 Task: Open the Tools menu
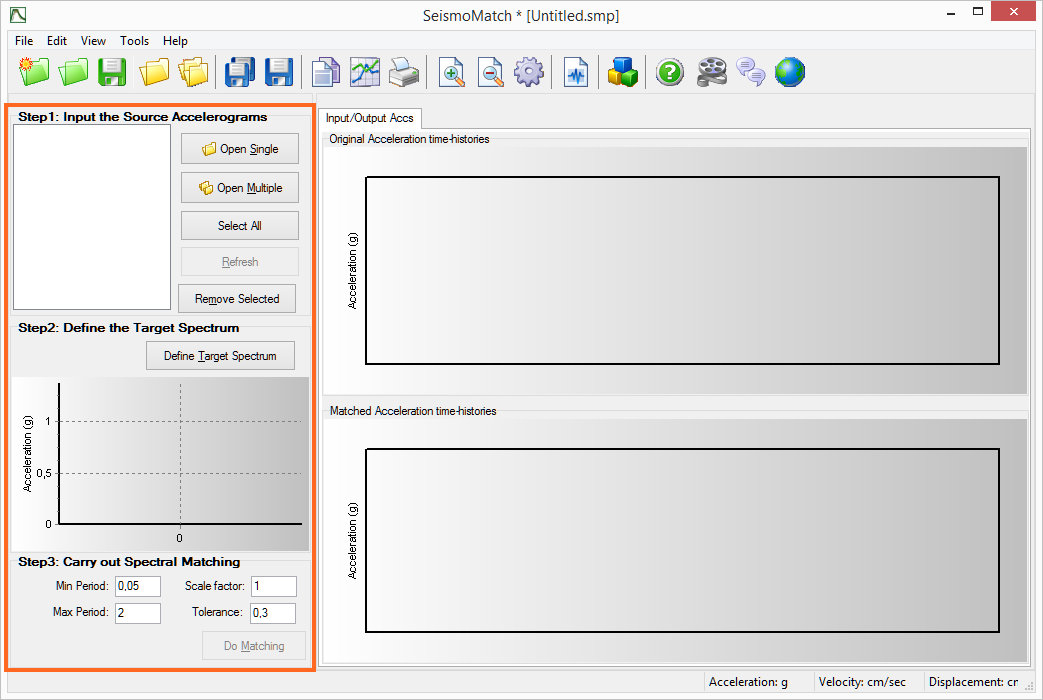point(134,41)
